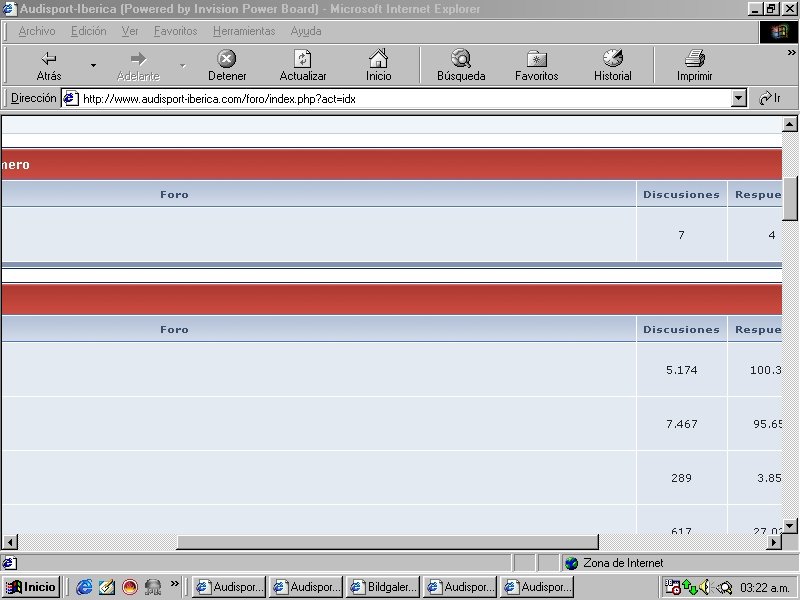Click the vertical scrollbar down arrow
This screenshot has height=600, width=800.
pos(789,526)
